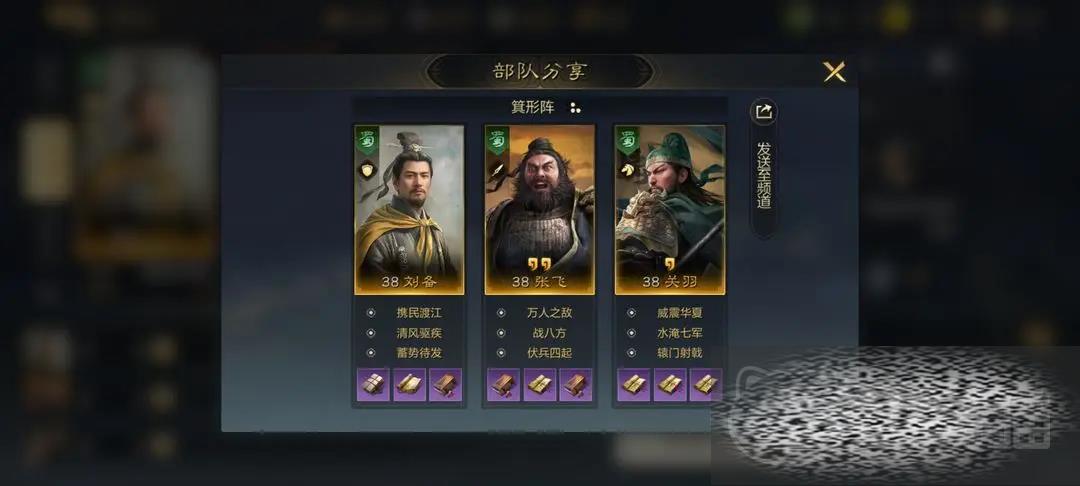
Task: Select the 万人之敌 skill bullet
Action: coord(501,313)
